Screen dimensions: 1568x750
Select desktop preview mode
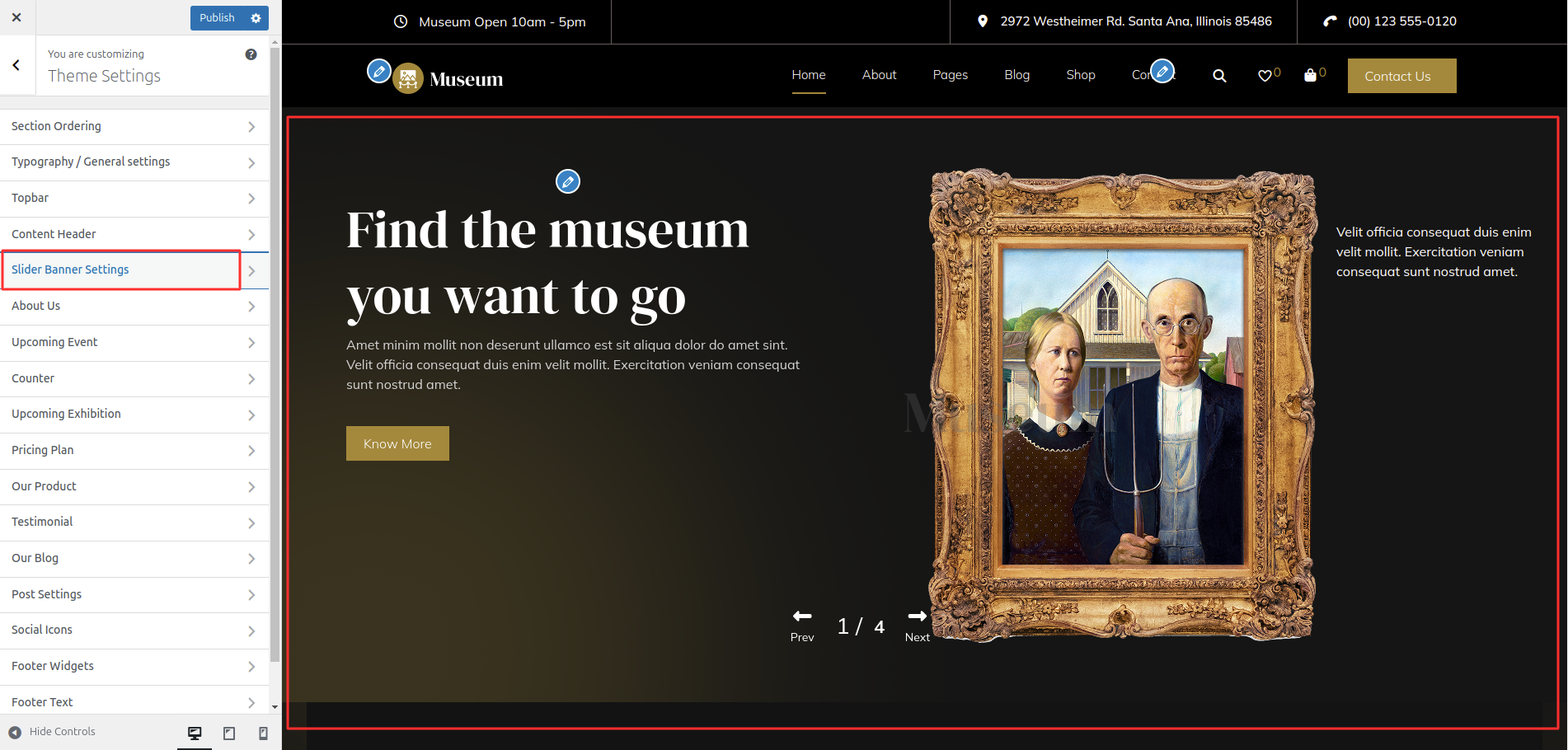[195, 733]
